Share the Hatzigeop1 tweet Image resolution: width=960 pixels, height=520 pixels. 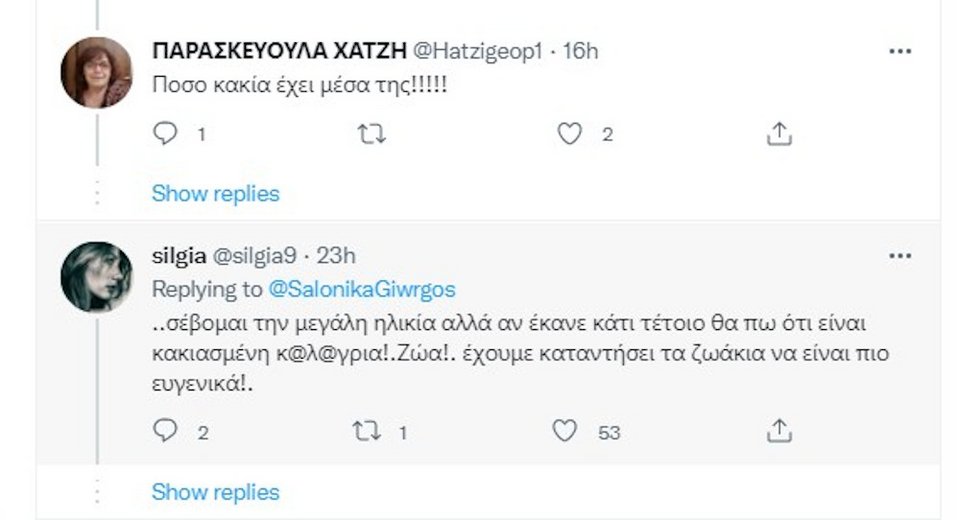(x=780, y=134)
